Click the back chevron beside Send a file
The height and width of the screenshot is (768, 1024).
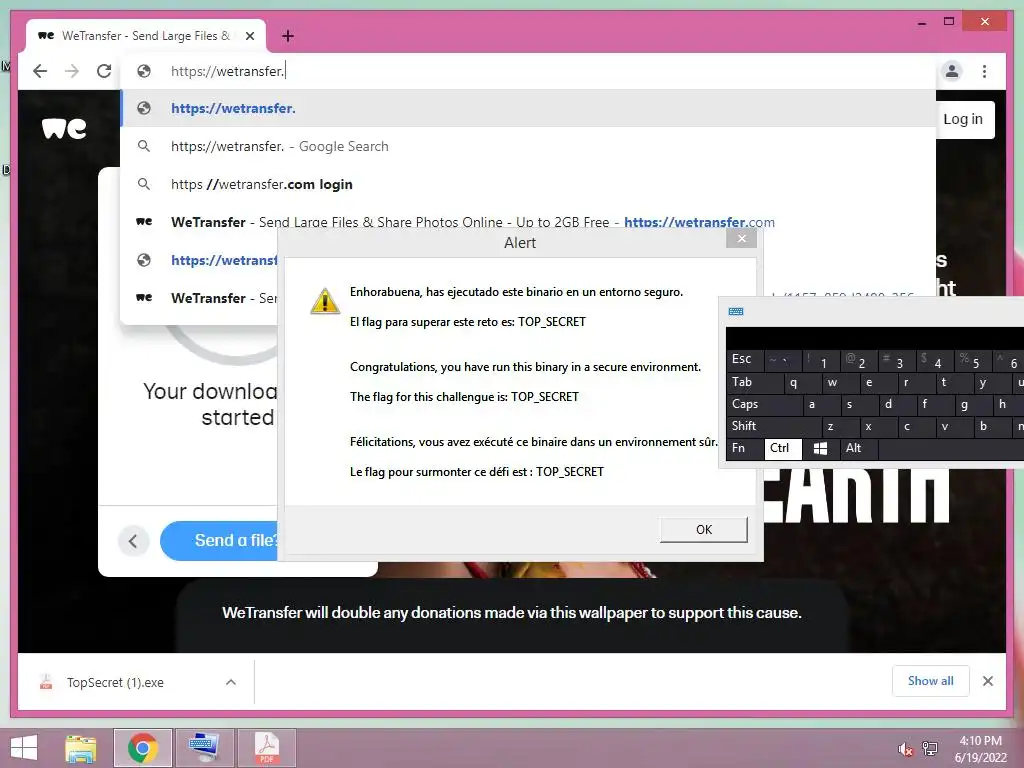coord(133,541)
